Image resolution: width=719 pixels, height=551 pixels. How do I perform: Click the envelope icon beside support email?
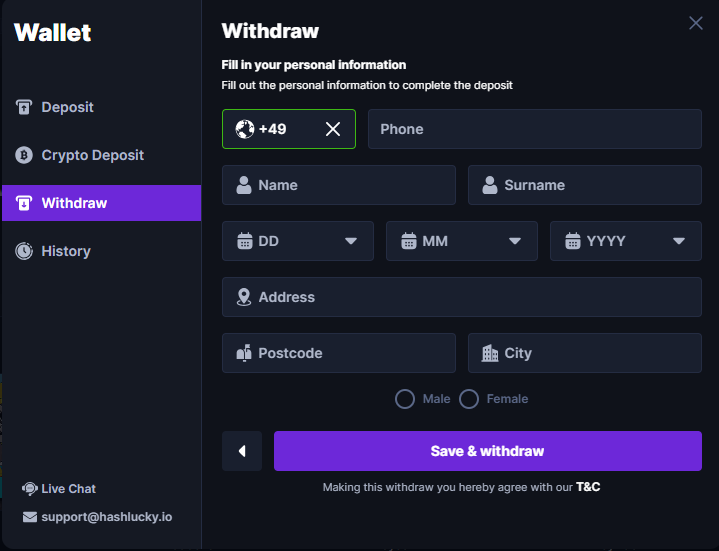pos(30,517)
